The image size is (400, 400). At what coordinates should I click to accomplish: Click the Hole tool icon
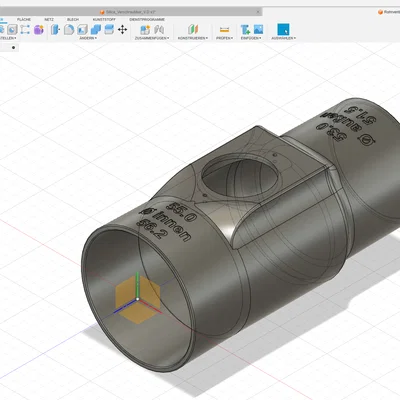[12, 30]
